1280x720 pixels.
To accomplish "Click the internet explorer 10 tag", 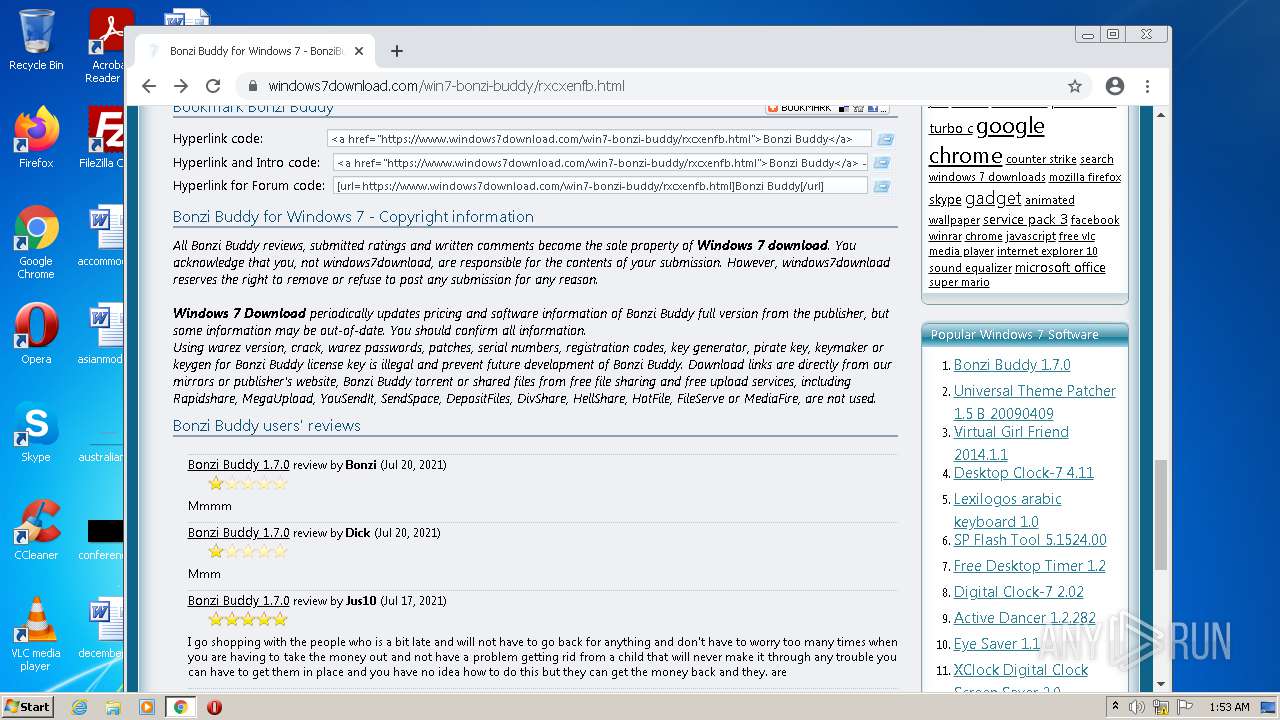I will [x=1047, y=252].
